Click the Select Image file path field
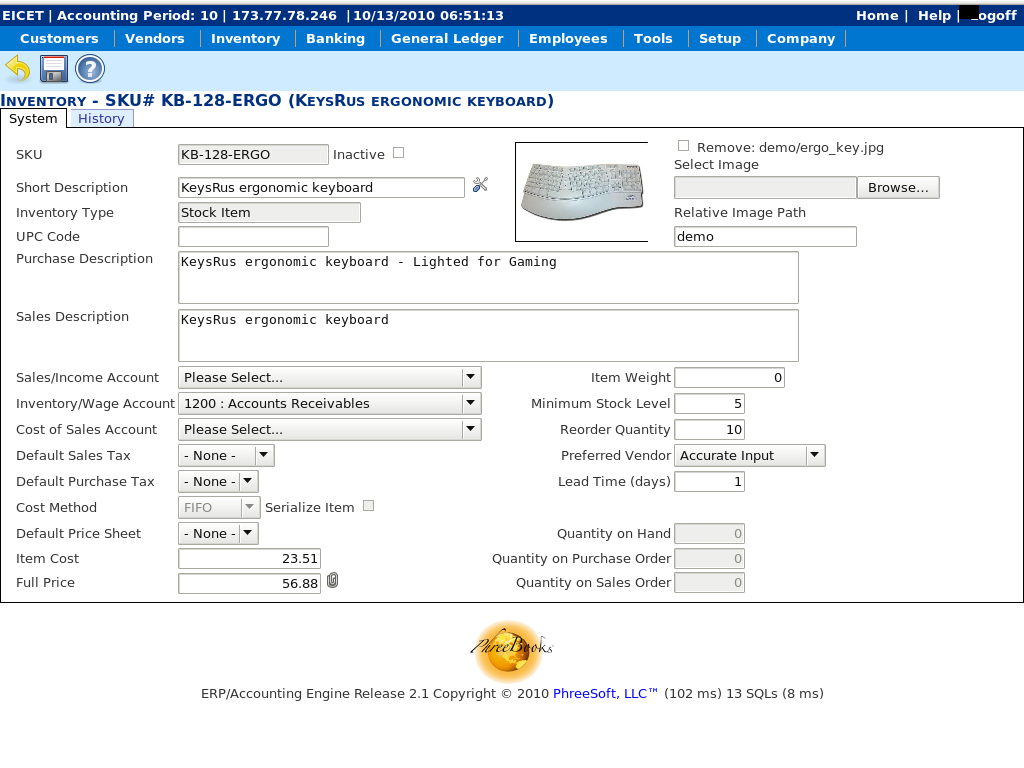The image size is (1024, 768). pos(765,187)
